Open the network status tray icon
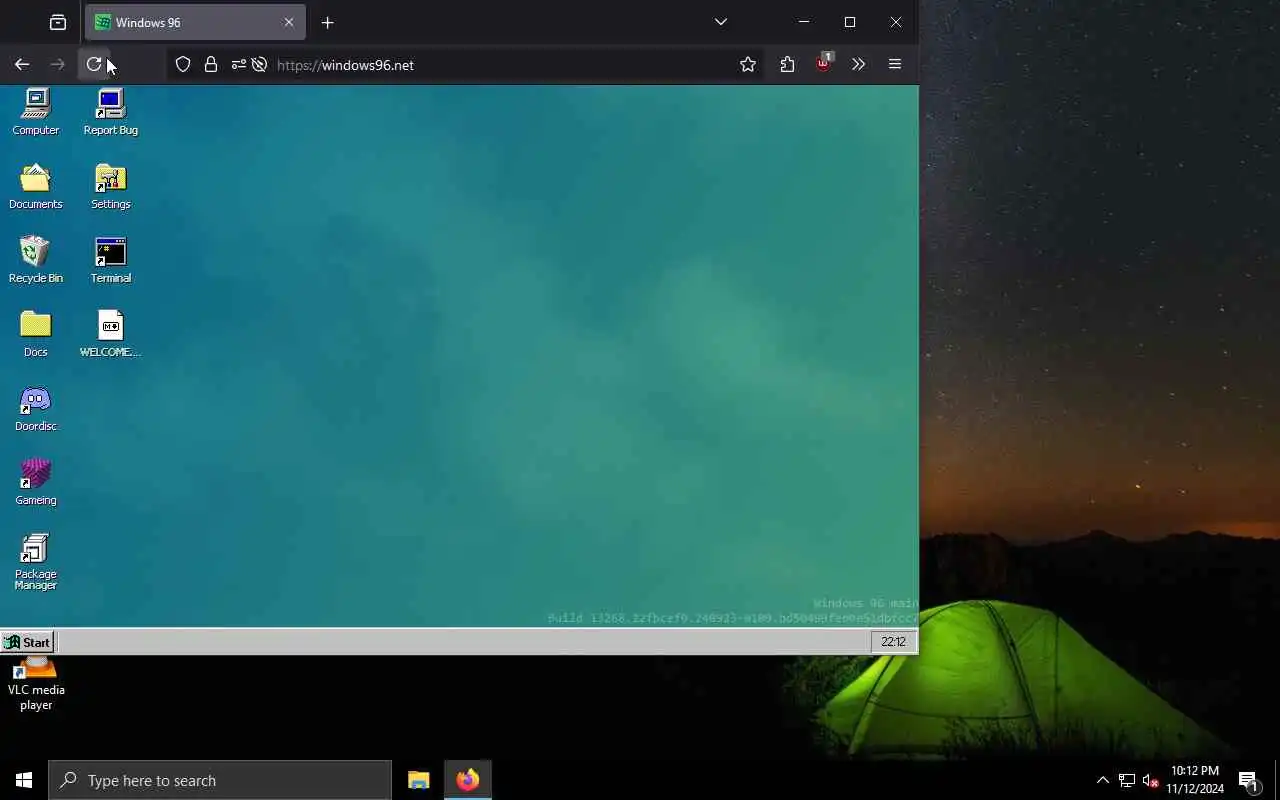 click(x=1127, y=780)
